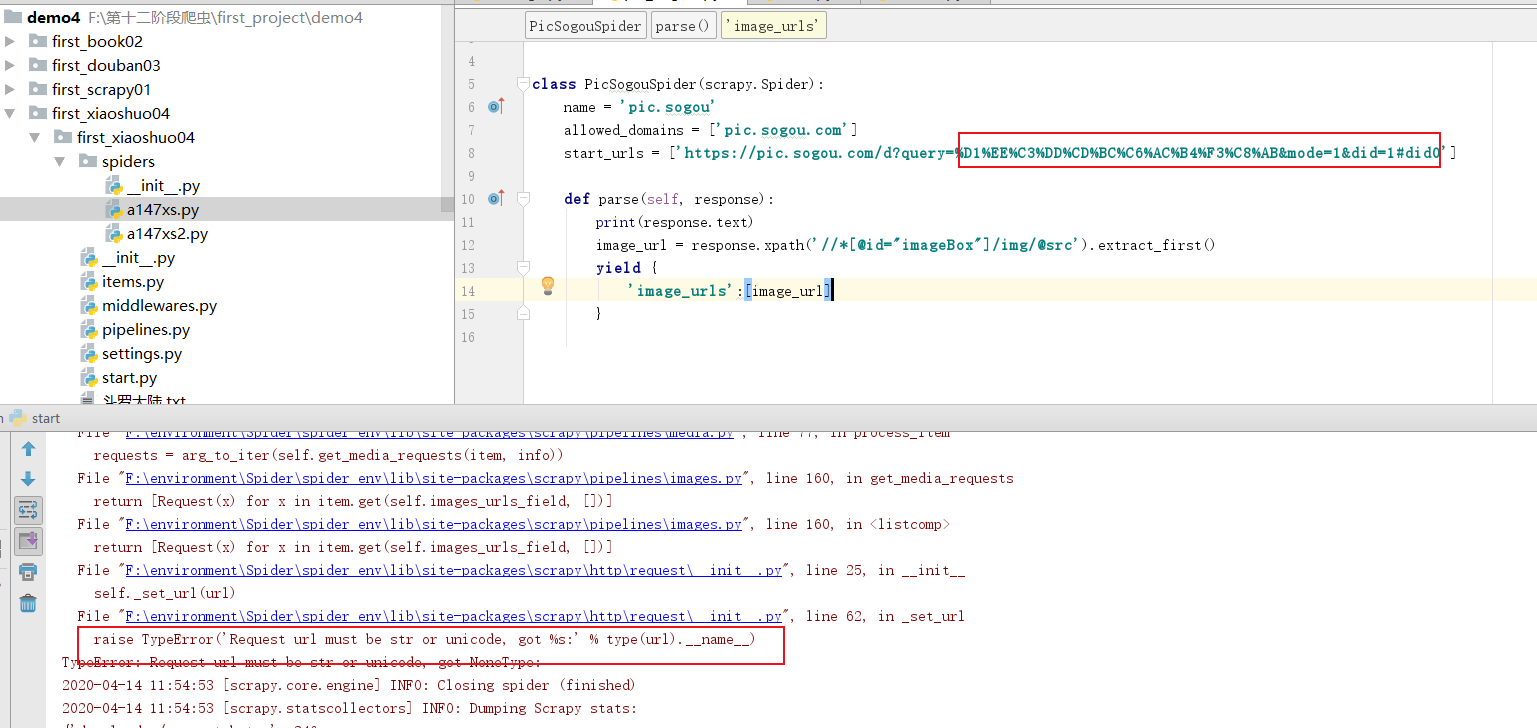Open the media.py link at console top
This screenshot has width=1537, height=728.
[429, 434]
